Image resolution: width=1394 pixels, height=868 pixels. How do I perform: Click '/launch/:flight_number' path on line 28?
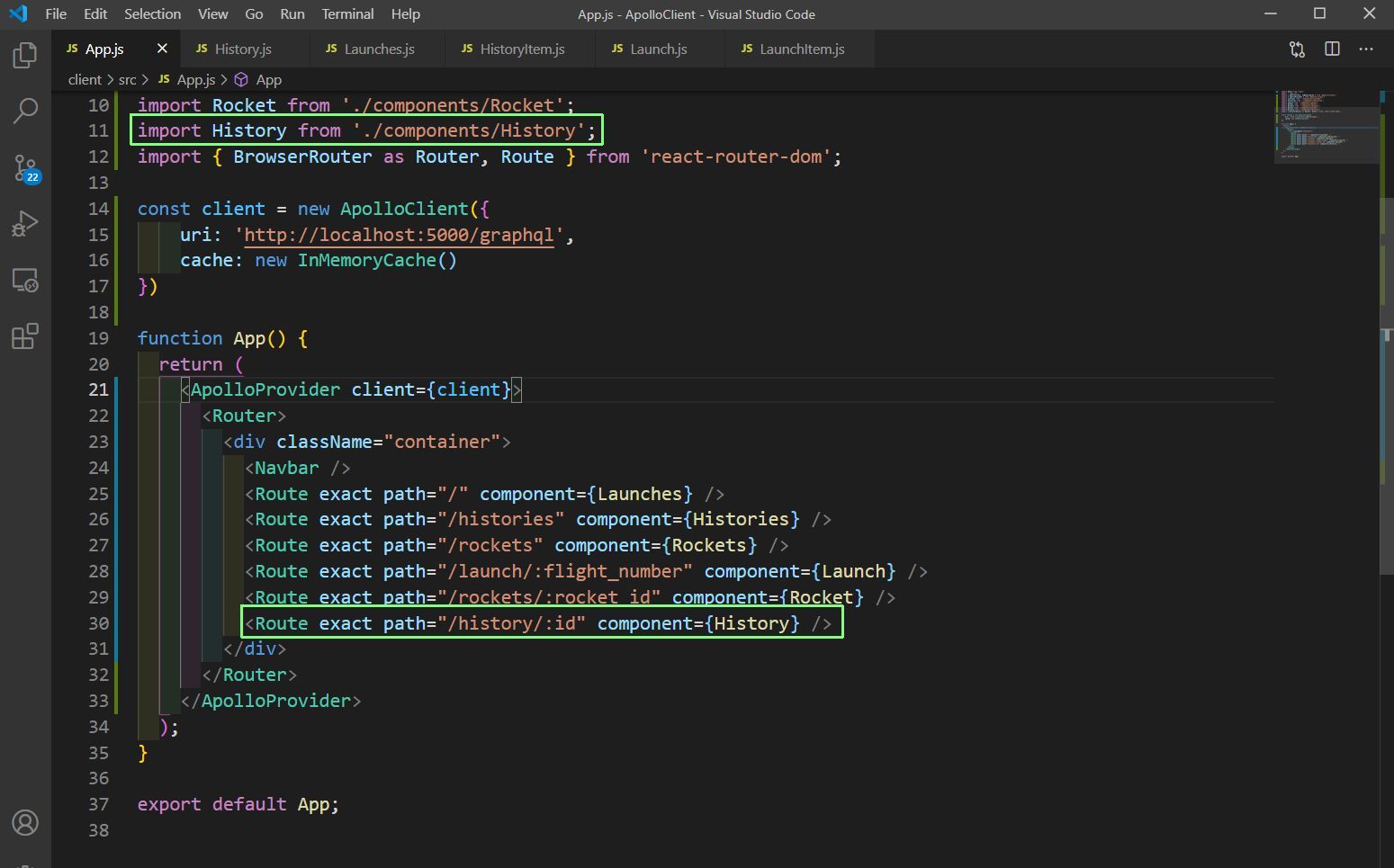point(564,571)
